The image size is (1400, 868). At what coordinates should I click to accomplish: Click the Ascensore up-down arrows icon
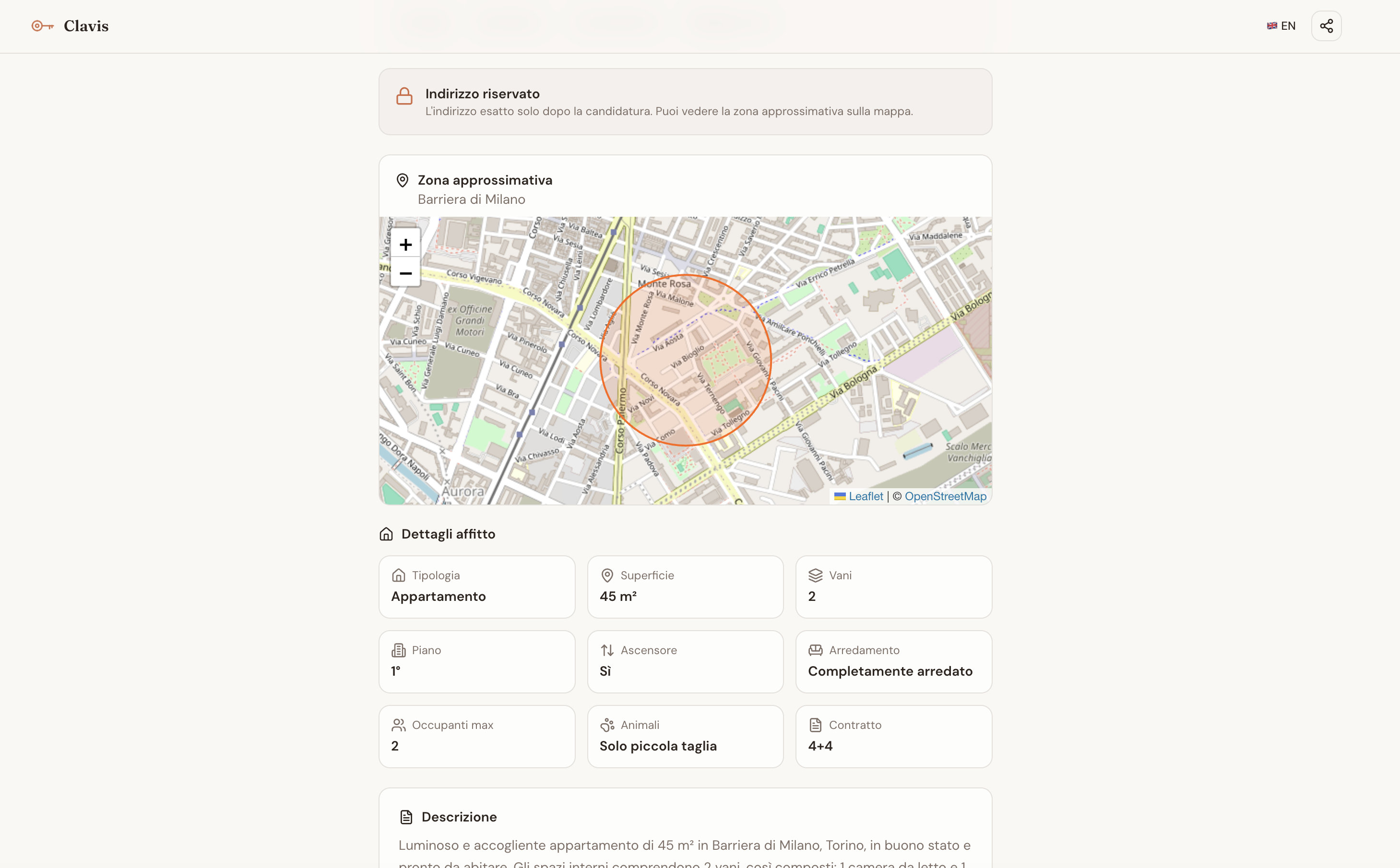(x=607, y=650)
